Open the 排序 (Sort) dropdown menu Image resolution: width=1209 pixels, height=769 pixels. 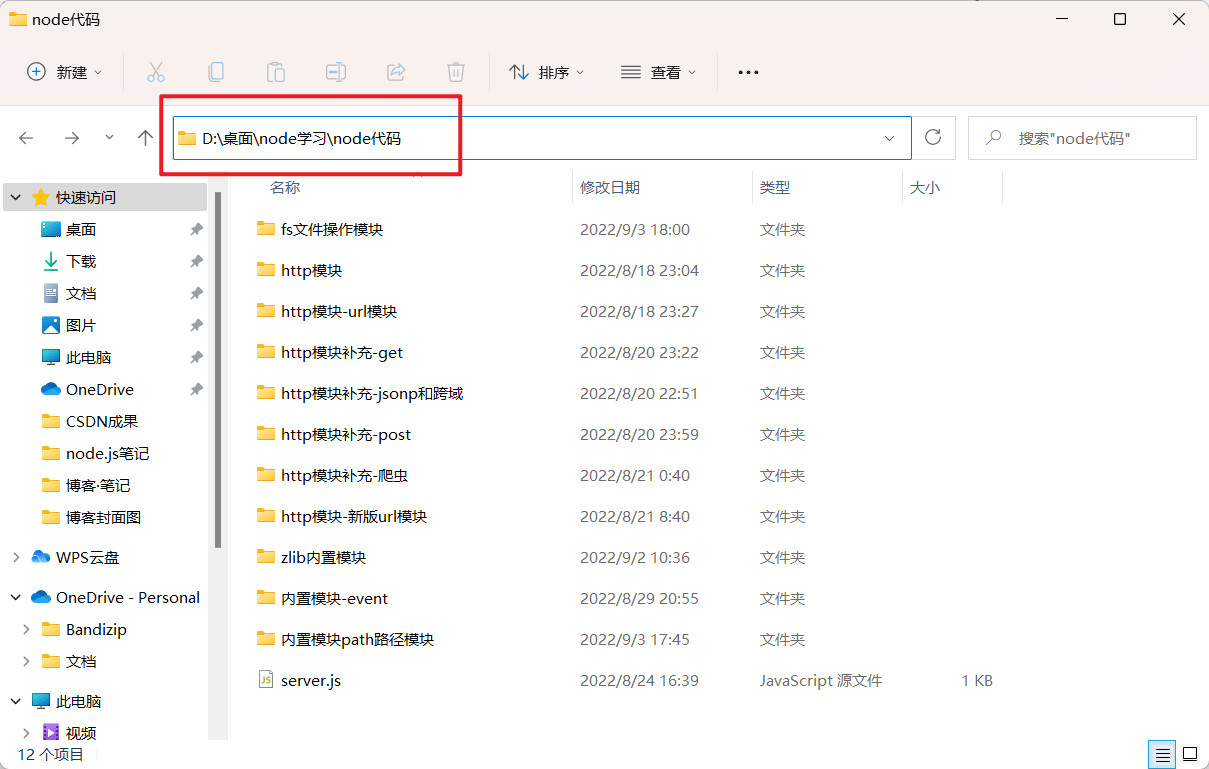click(546, 72)
